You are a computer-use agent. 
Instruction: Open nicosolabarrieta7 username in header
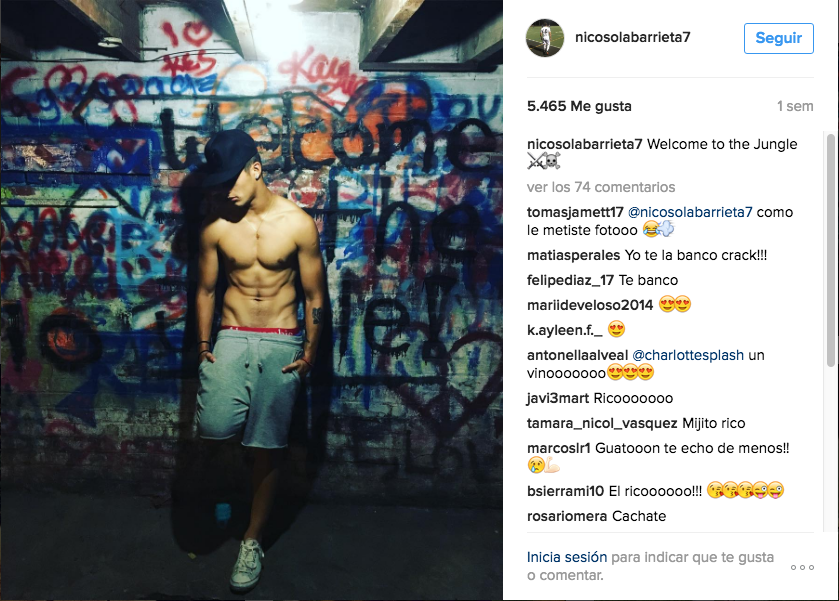point(632,37)
